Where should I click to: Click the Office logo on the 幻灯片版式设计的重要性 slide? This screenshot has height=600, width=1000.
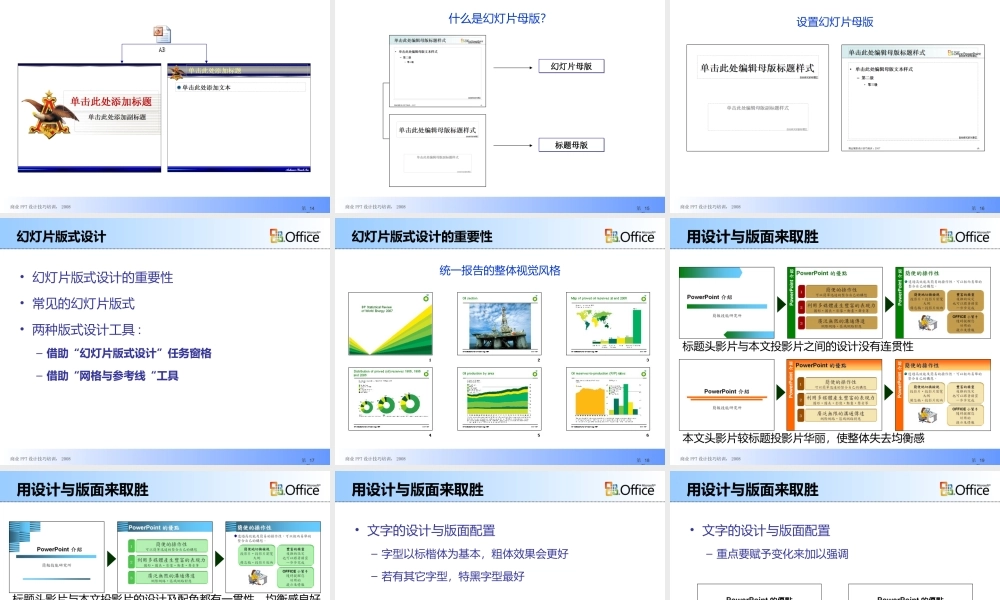tap(629, 236)
